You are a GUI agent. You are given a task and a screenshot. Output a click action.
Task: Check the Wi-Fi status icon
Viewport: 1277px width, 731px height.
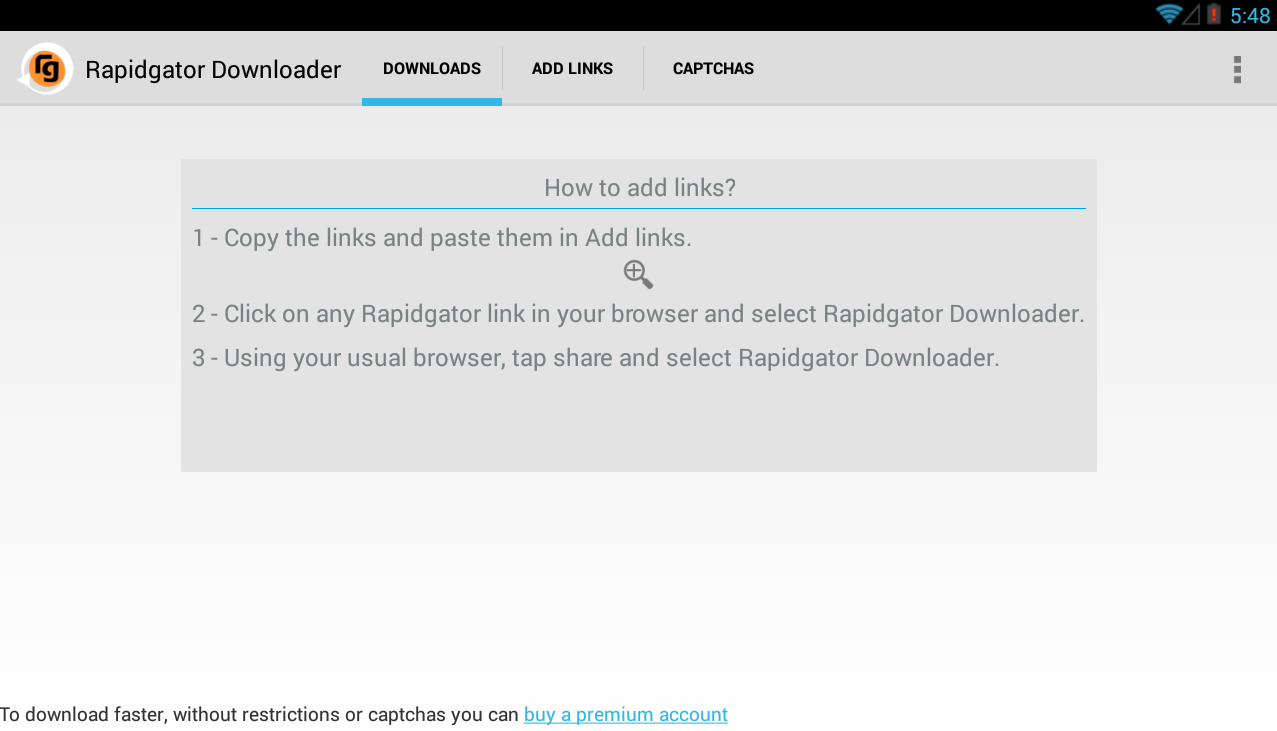(1168, 14)
